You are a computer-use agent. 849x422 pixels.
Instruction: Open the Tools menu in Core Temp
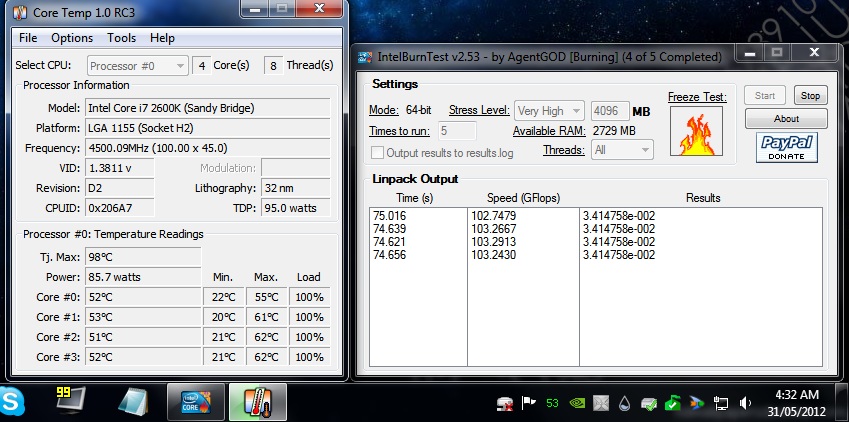pos(121,38)
